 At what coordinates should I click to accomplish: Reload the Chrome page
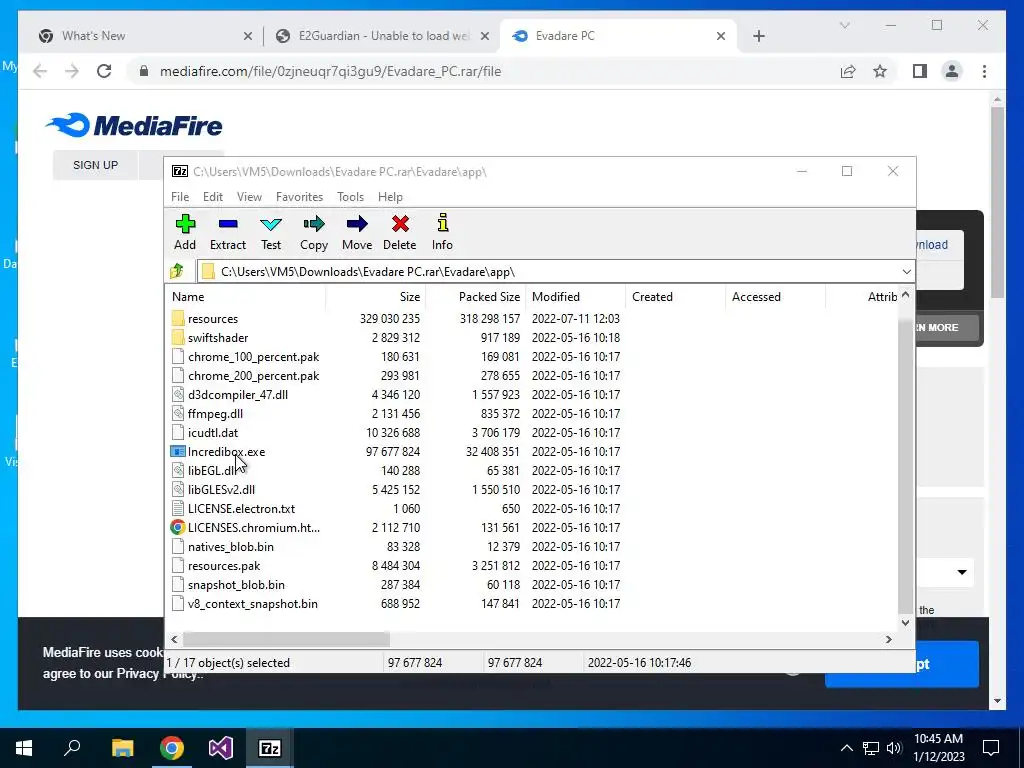[x=104, y=71]
